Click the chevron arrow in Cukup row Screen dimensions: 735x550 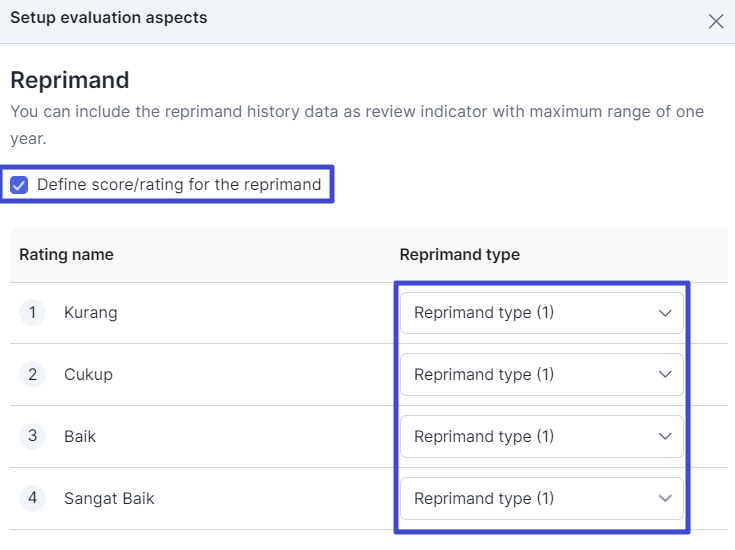pos(665,375)
